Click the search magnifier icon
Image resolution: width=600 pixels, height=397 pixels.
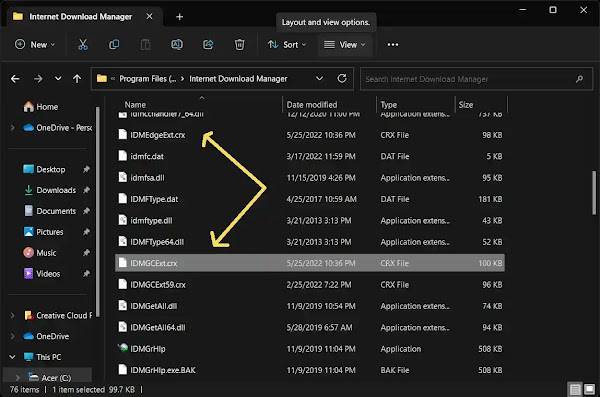click(x=579, y=79)
